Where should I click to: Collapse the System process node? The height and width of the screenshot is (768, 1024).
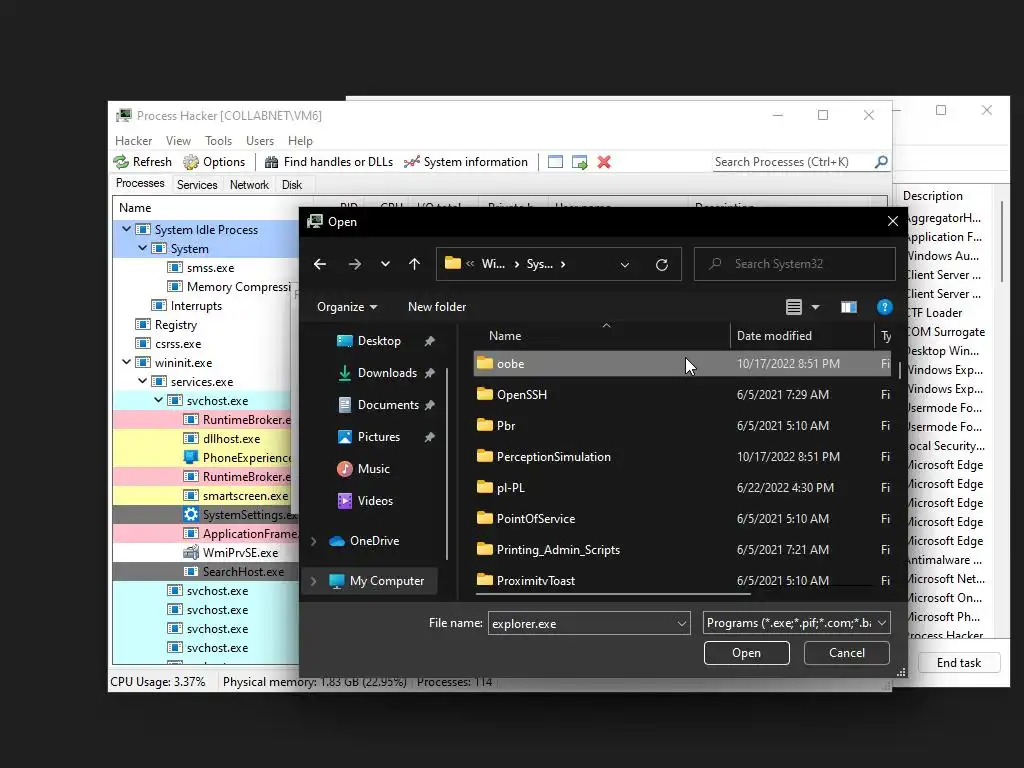[142, 248]
